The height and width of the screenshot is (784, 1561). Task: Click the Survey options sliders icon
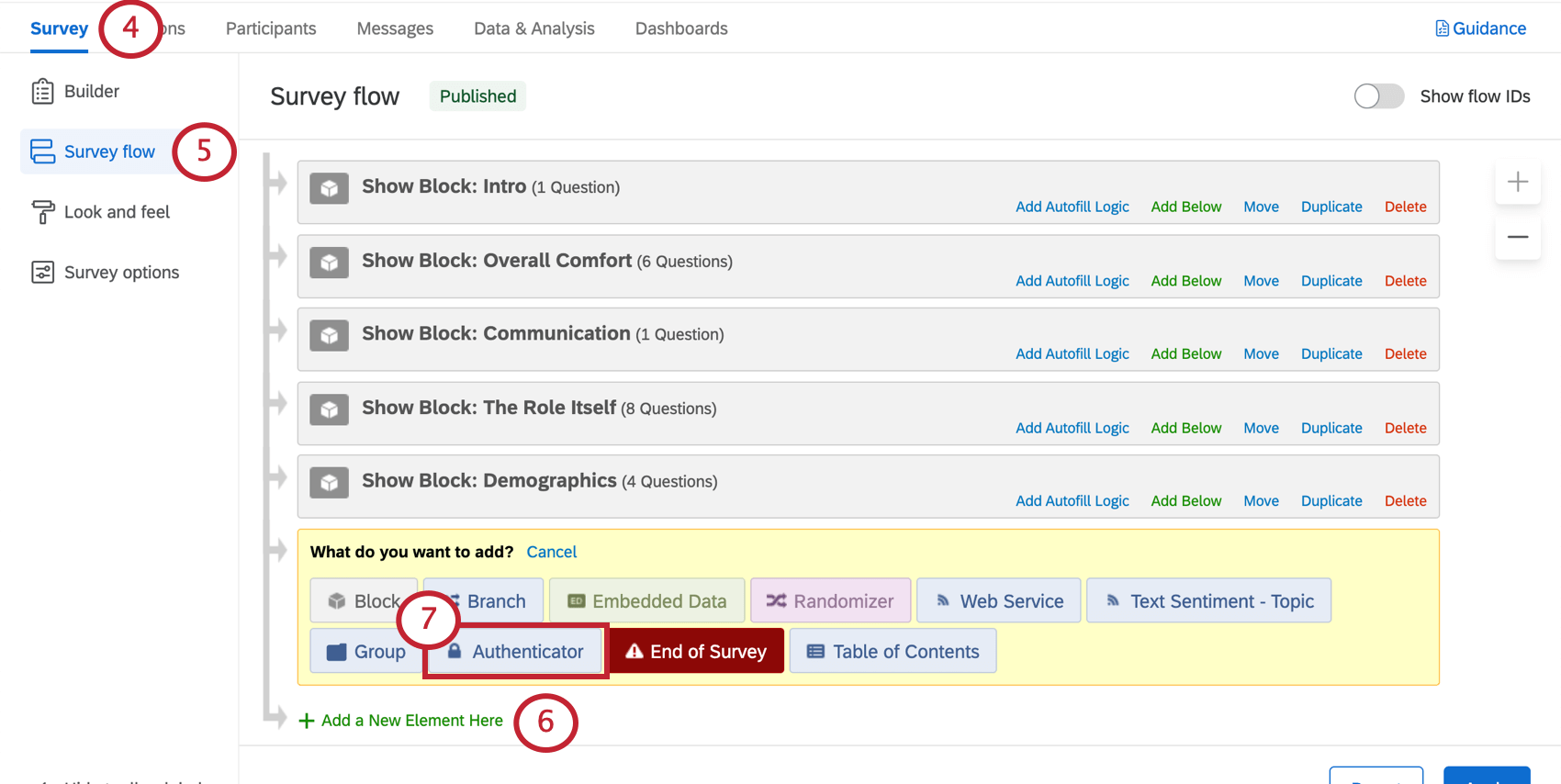click(x=42, y=273)
